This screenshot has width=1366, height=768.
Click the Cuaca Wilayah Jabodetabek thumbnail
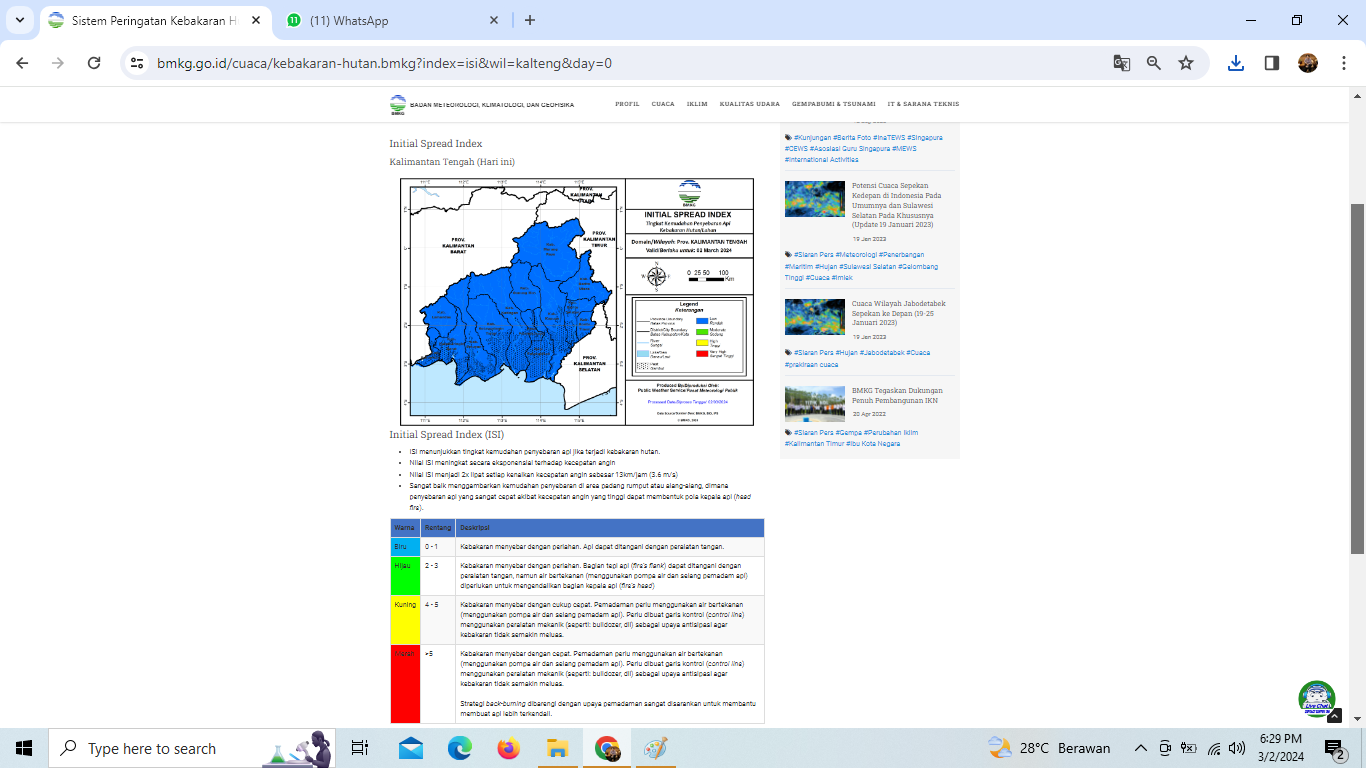point(815,316)
